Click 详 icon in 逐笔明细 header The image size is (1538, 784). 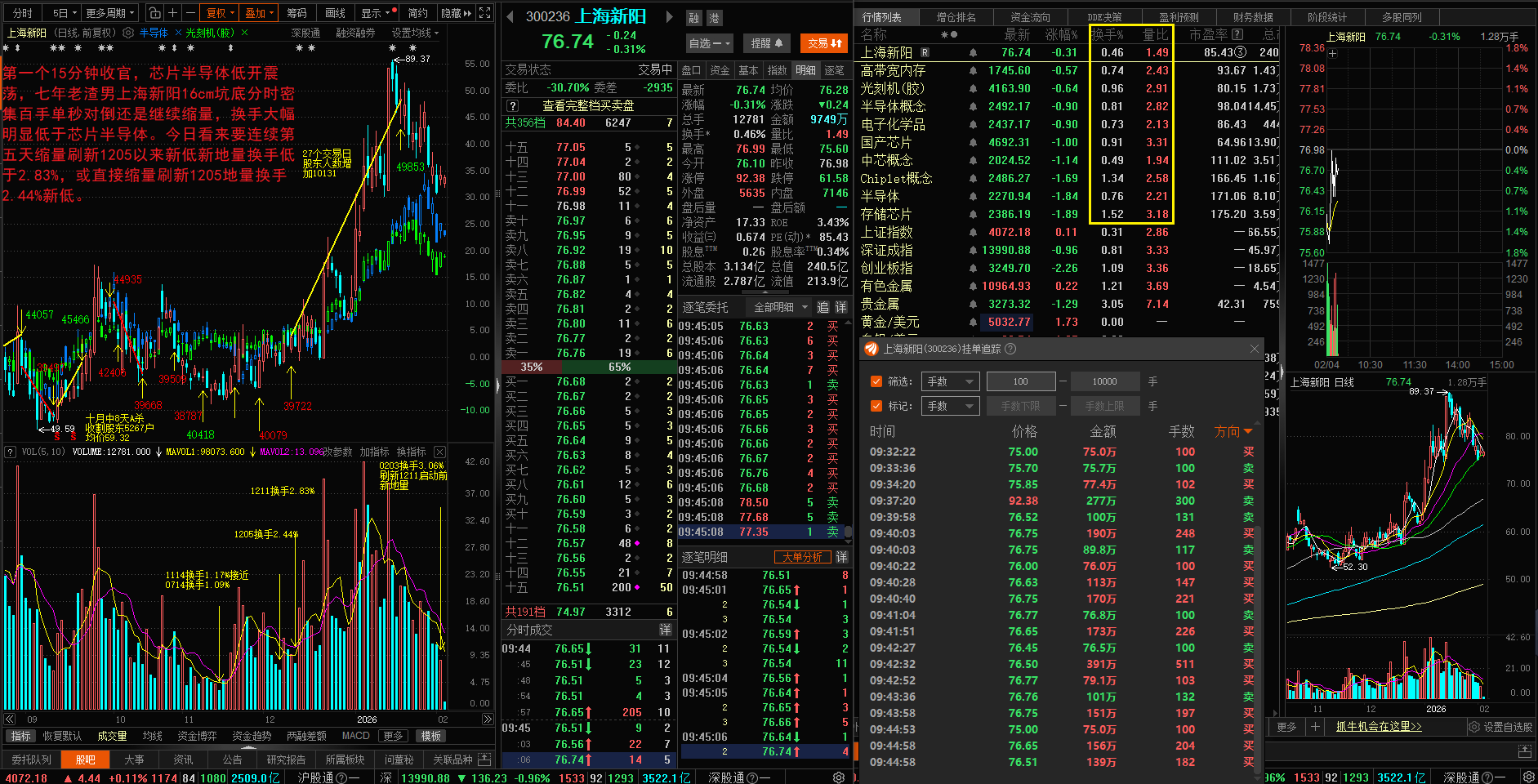[841, 557]
